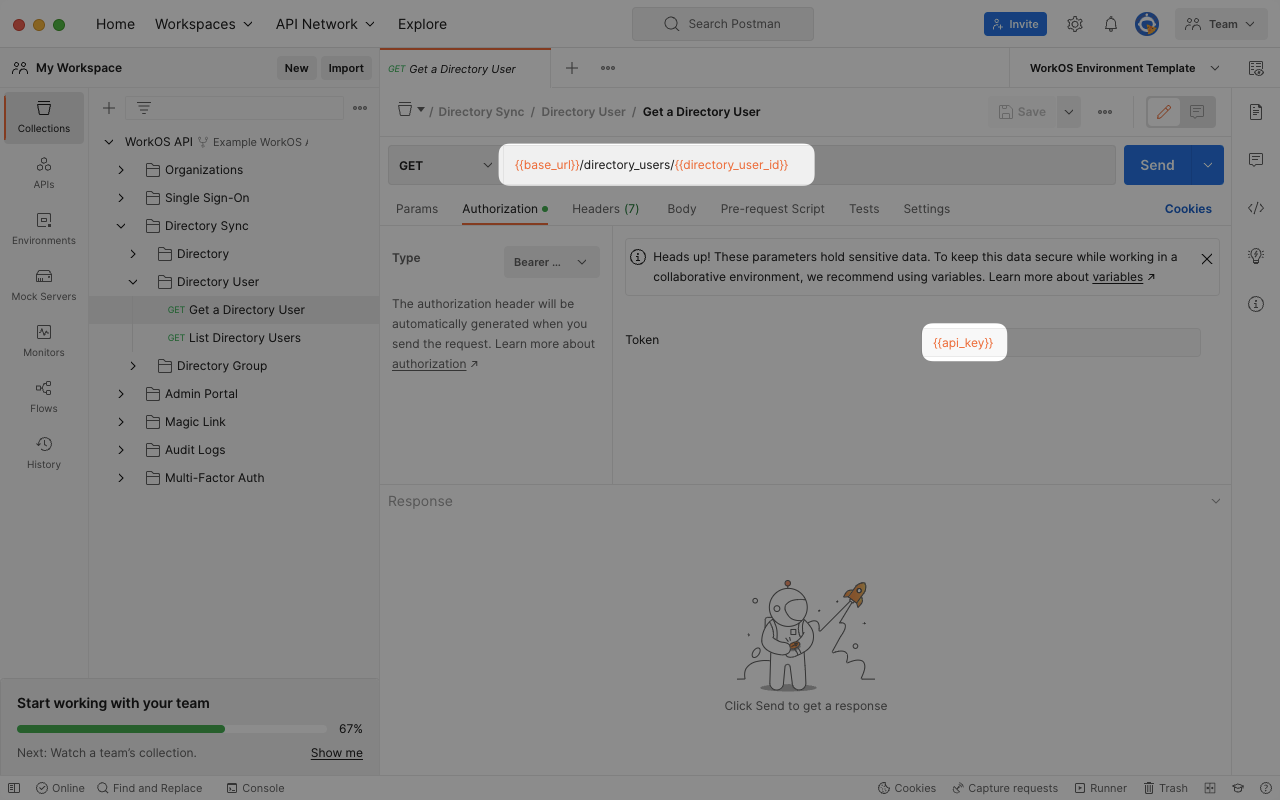Open the Workspaces menu
The height and width of the screenshot is (800, 1280).
click(204, 24)
